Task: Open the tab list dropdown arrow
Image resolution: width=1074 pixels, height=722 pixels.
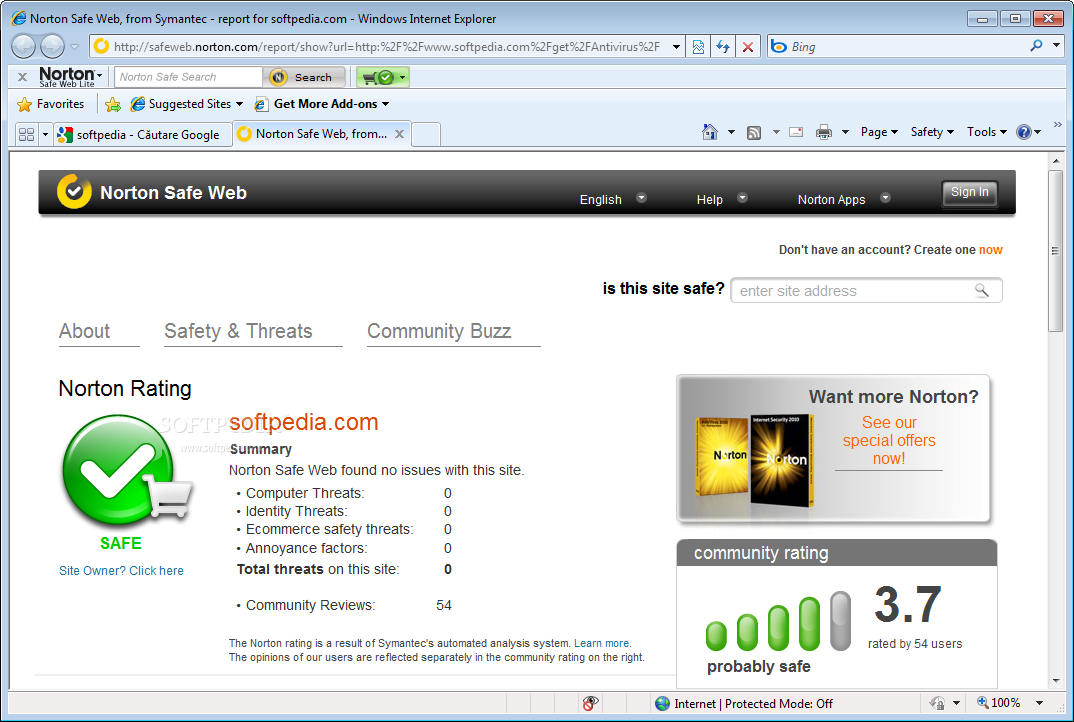Action: 45,134
